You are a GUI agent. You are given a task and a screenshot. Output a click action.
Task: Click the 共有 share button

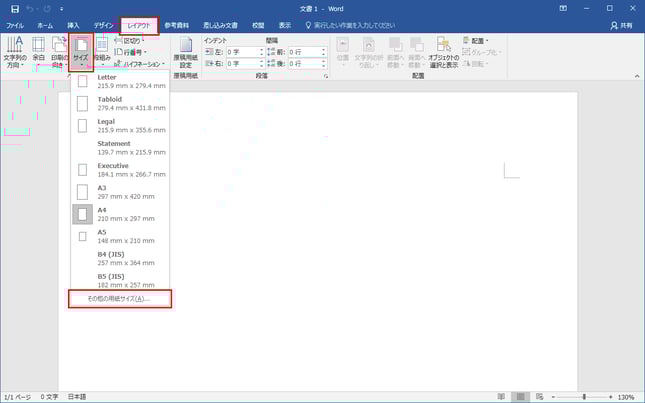click(621, 25)
